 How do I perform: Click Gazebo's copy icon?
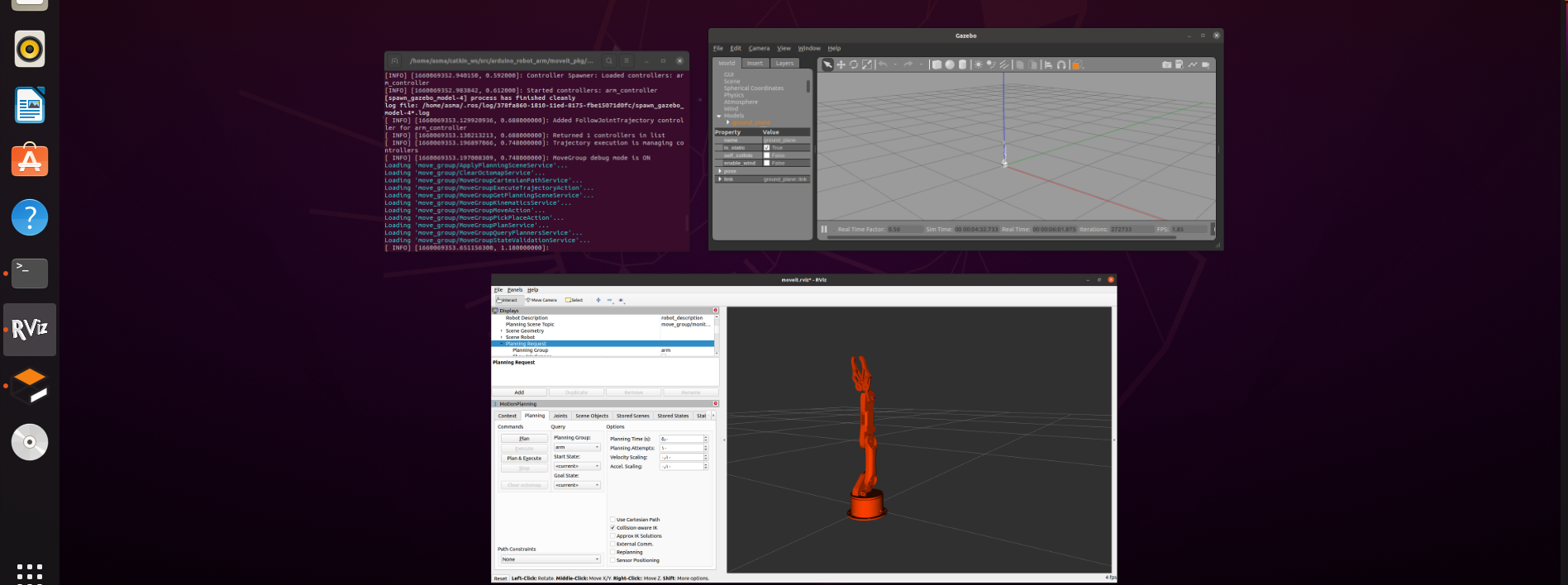(x=1019, y=64)
